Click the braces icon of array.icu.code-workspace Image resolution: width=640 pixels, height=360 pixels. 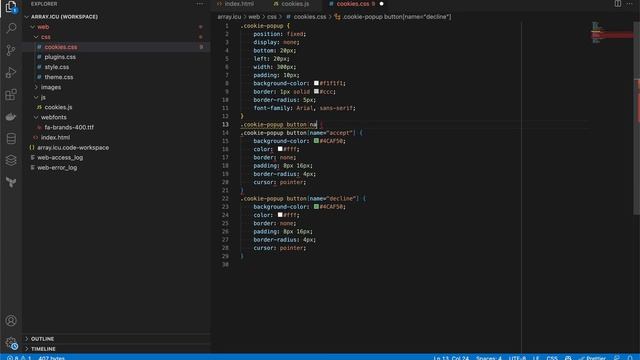(32, 147)
